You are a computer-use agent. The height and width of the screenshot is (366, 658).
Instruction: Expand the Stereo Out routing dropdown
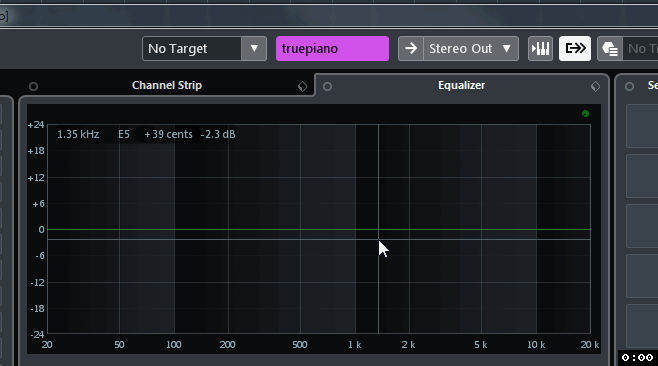pyautogui.click(x=507, y=49)
